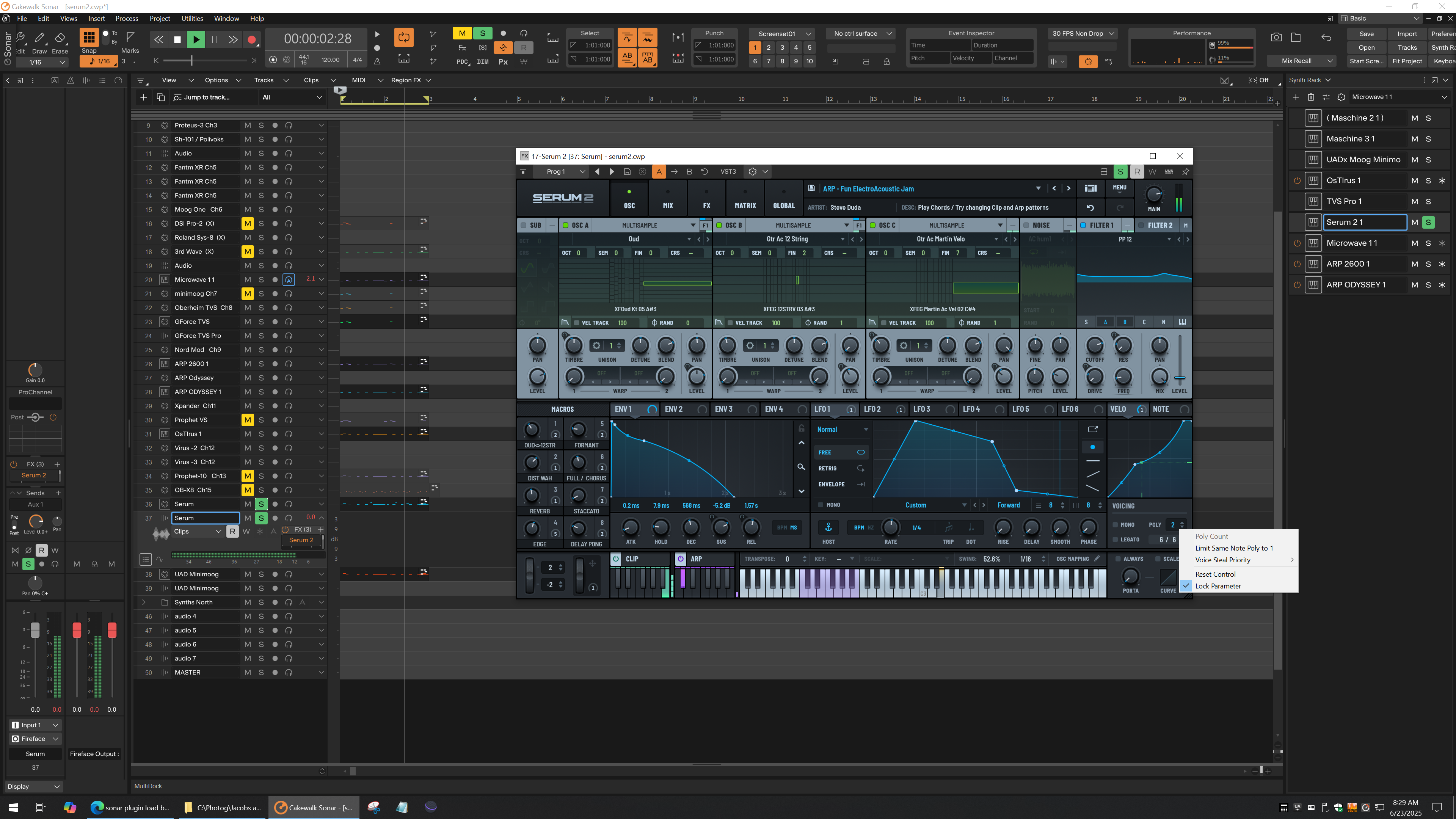Viewport: 1456px width, 819px height.
Task: Open the Serum preset browser list icon
Action: (1090, 188)
